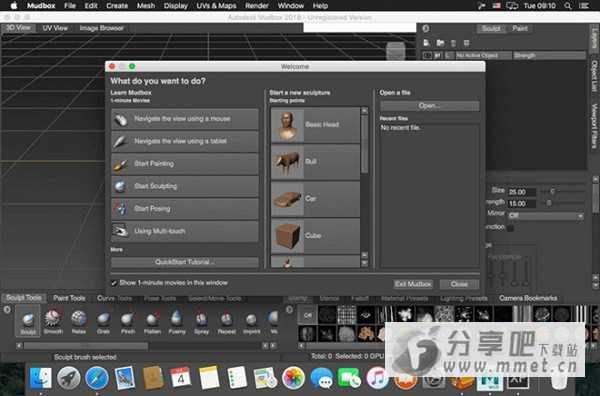Screen dimensions: 600x396
Task: Select the Spray brush tool
Action: 201,321
